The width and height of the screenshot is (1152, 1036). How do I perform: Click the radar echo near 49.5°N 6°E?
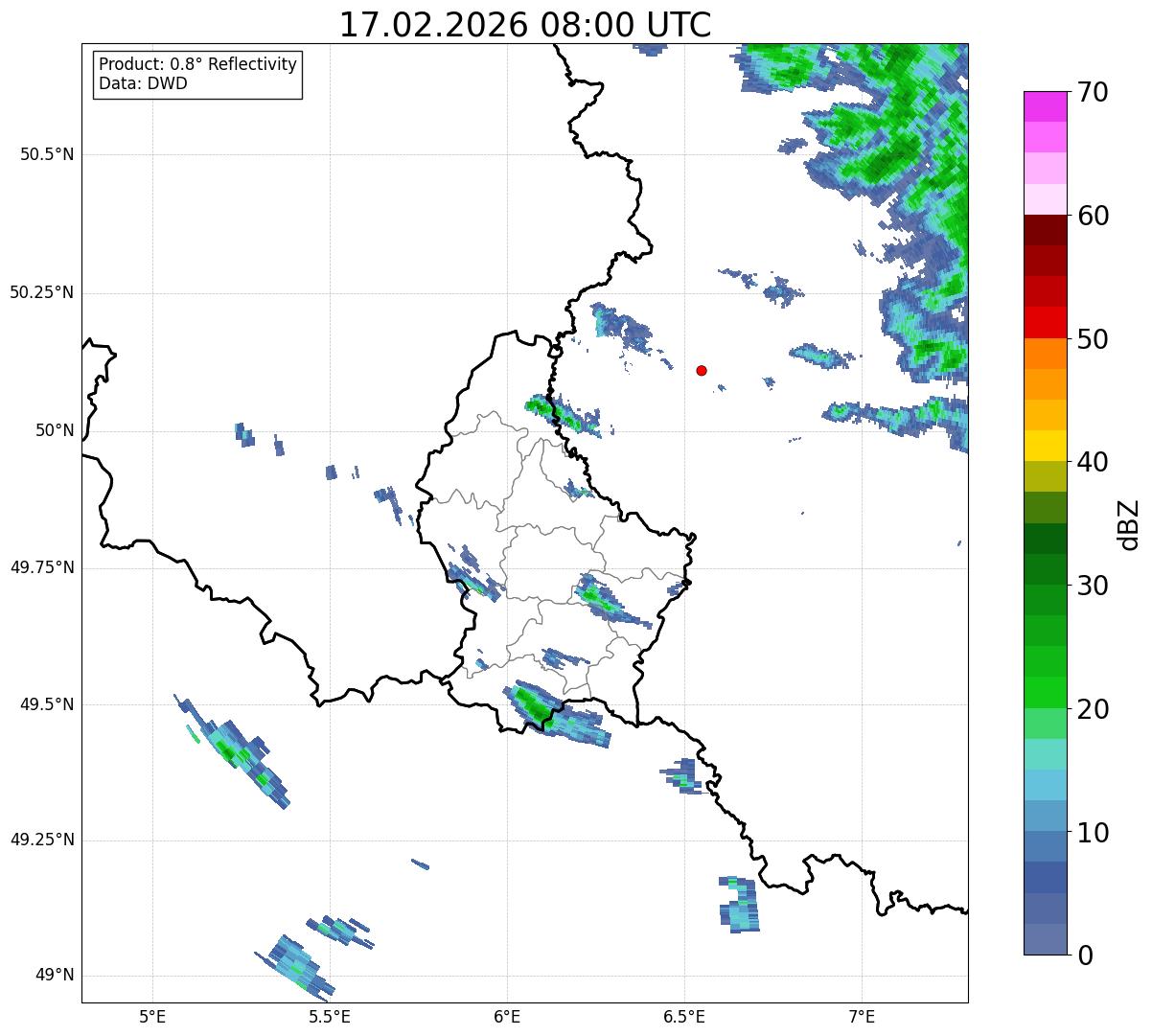pyautogui.click(x=551, y=714)
